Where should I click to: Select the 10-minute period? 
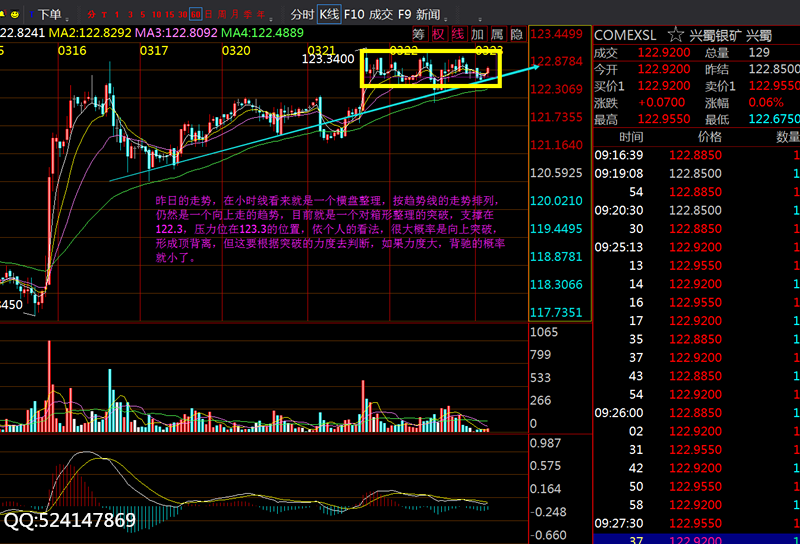(157, 15)
